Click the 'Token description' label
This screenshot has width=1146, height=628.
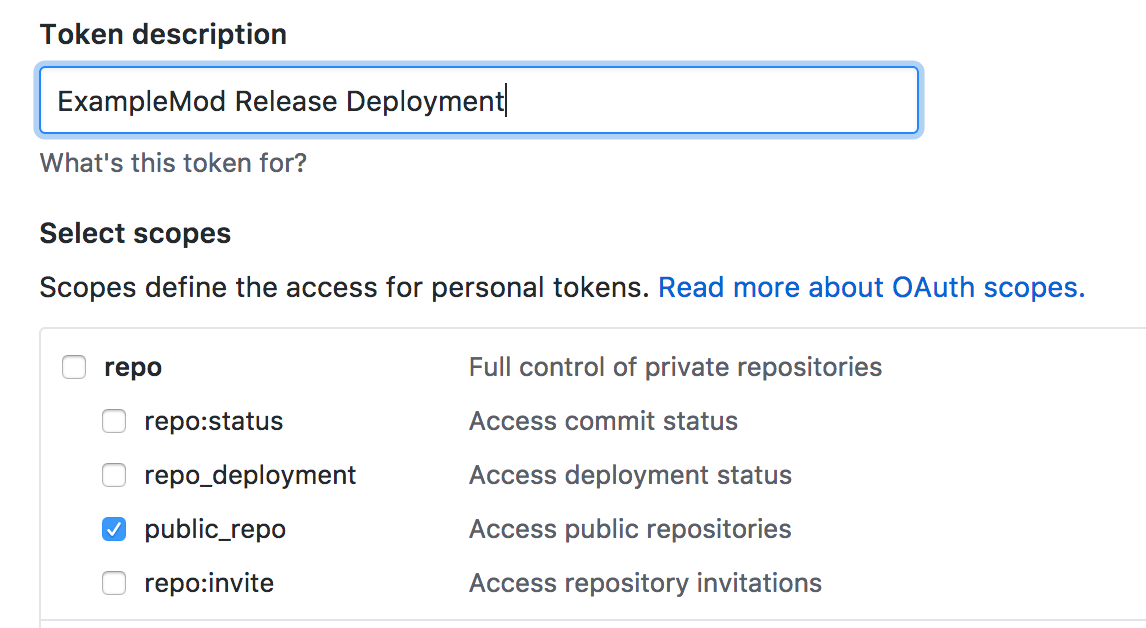tap(163, 34)
